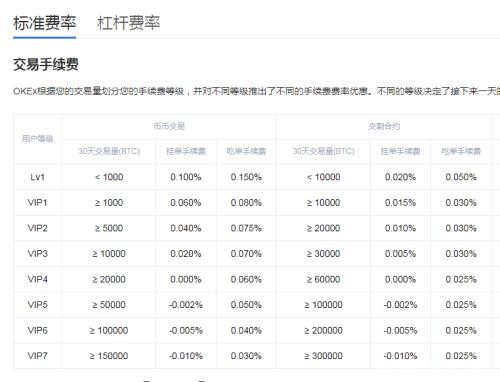Click VIP6 币币交易 taker fee 0.040%

pyautogui.click(x=246, y=330)
